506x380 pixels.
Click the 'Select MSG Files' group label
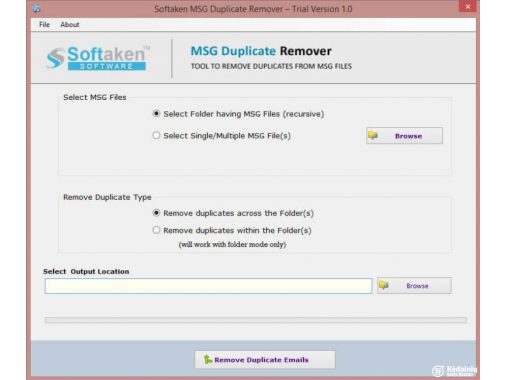pyautogui.click(x=95, y=97)
